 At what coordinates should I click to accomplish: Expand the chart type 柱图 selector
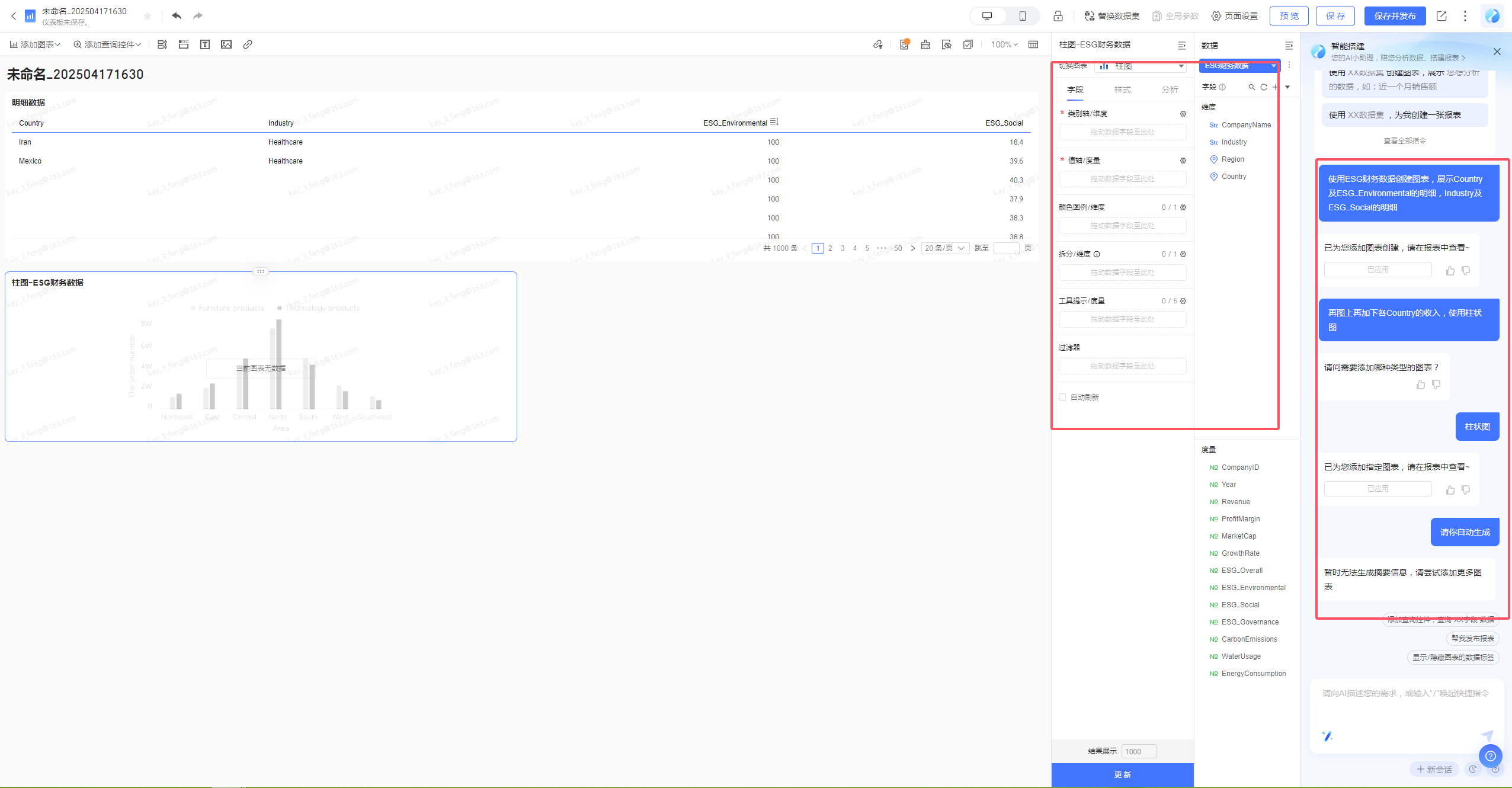tap(1141, 66)
